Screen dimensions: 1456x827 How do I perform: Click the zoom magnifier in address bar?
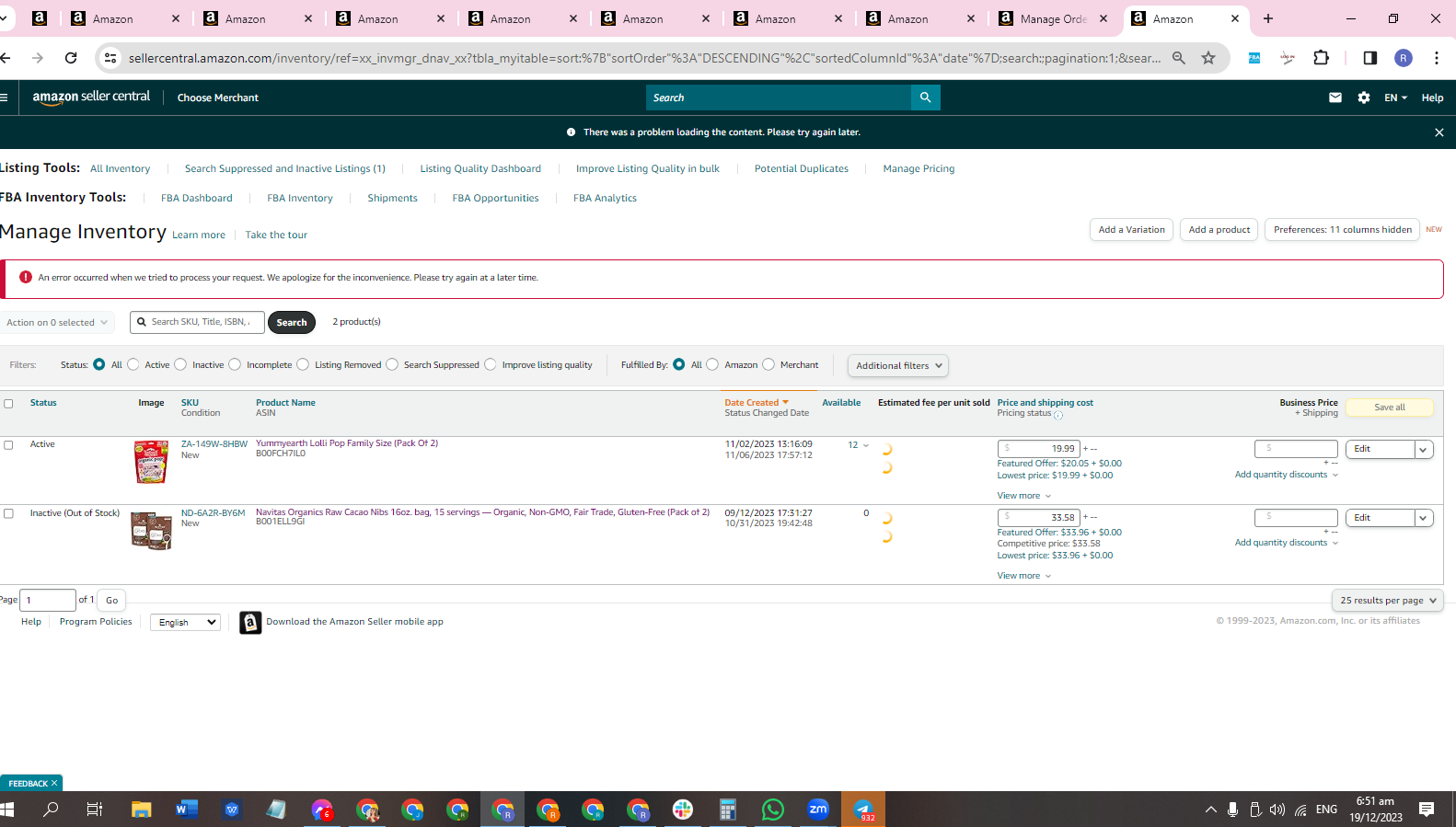(x=1179, y=58)
